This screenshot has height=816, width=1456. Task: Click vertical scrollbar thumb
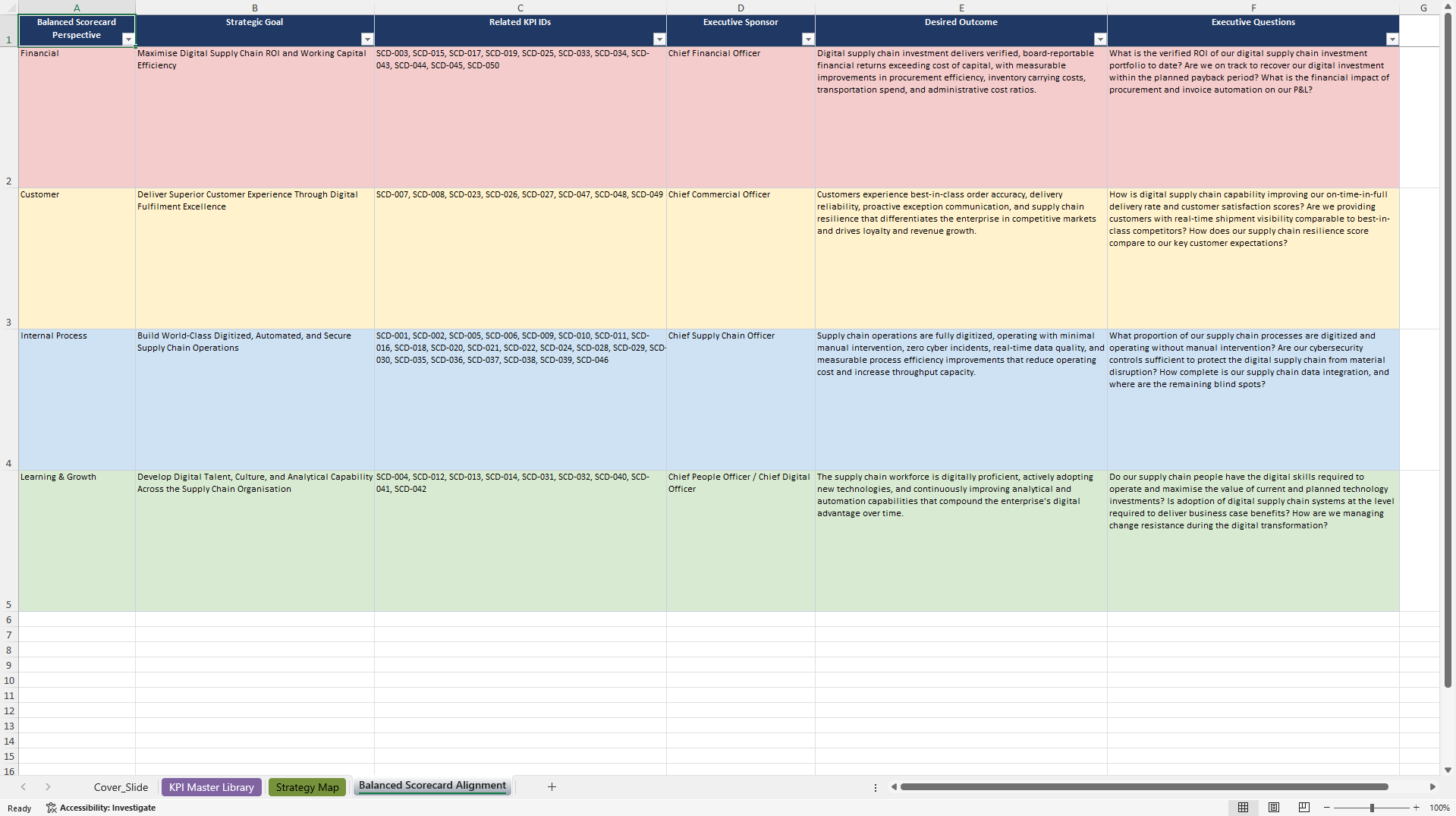1448,349
